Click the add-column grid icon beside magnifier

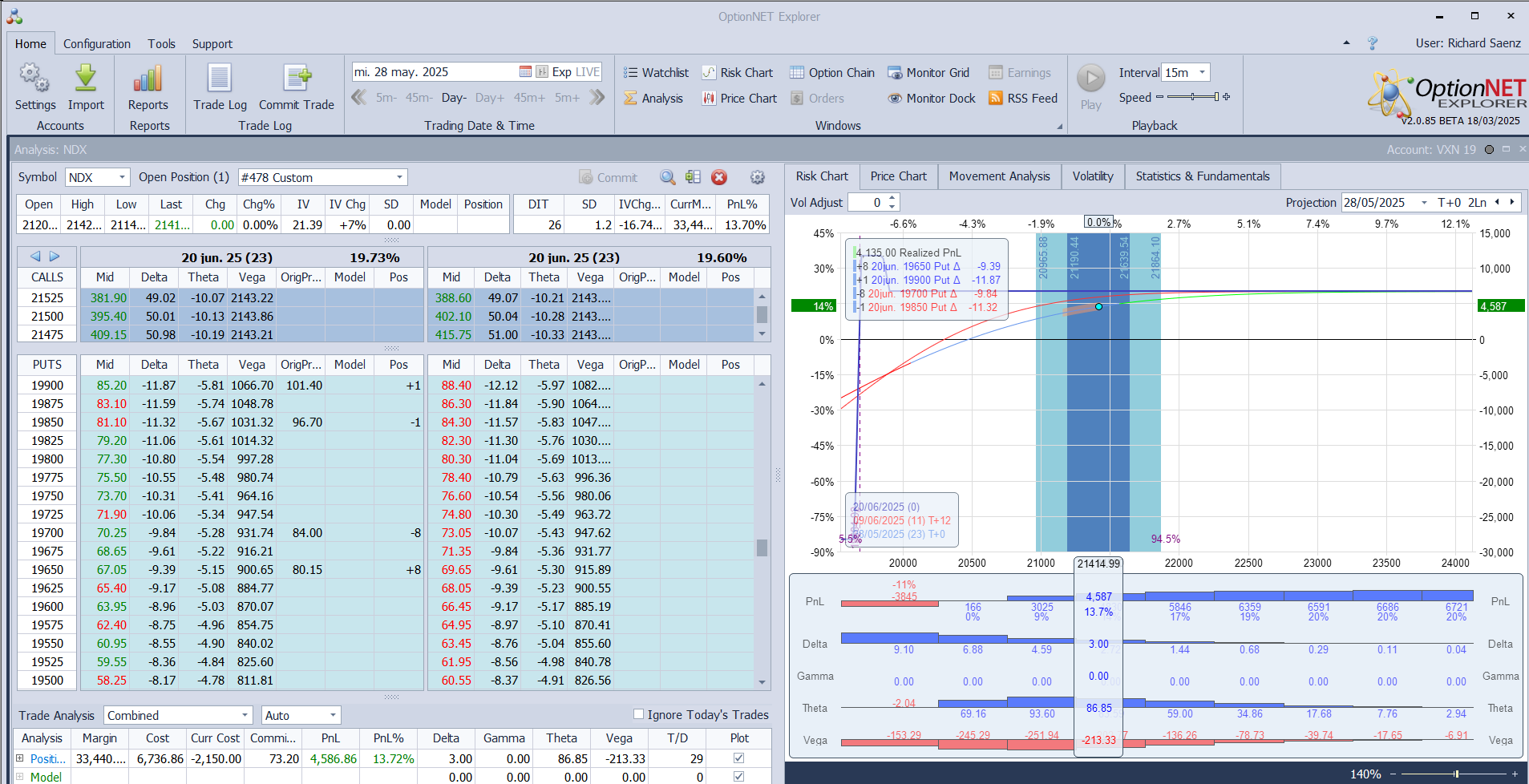(x=693, y=177)
